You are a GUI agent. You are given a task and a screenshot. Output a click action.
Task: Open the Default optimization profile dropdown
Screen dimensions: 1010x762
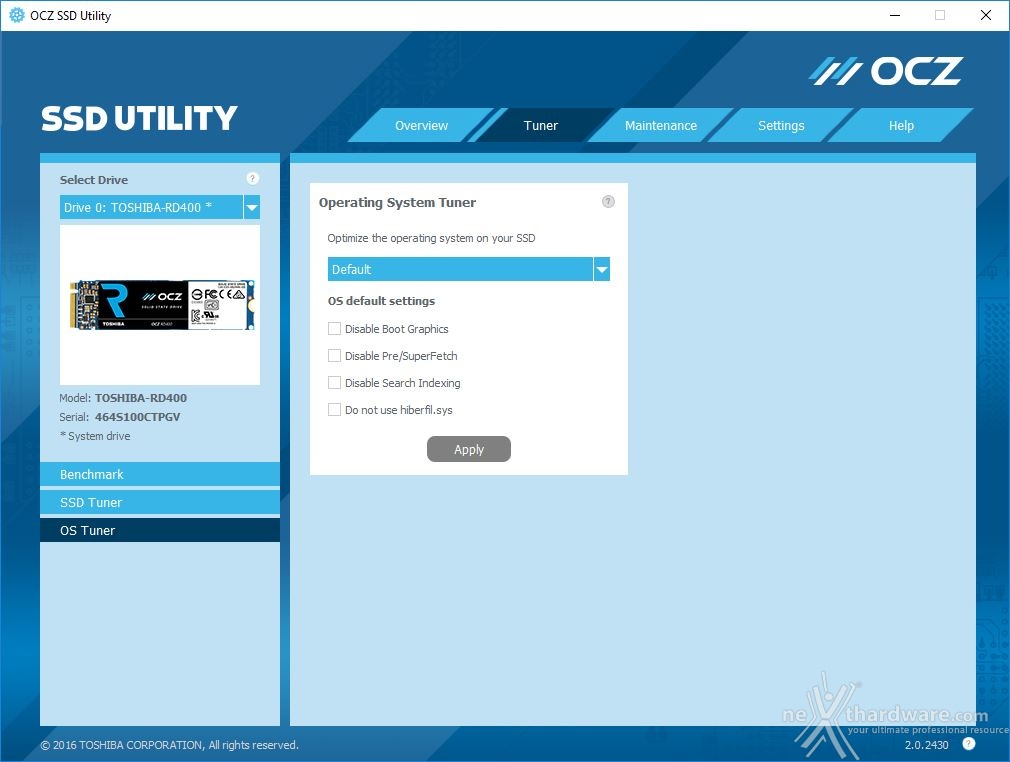(x=468, y=269)
